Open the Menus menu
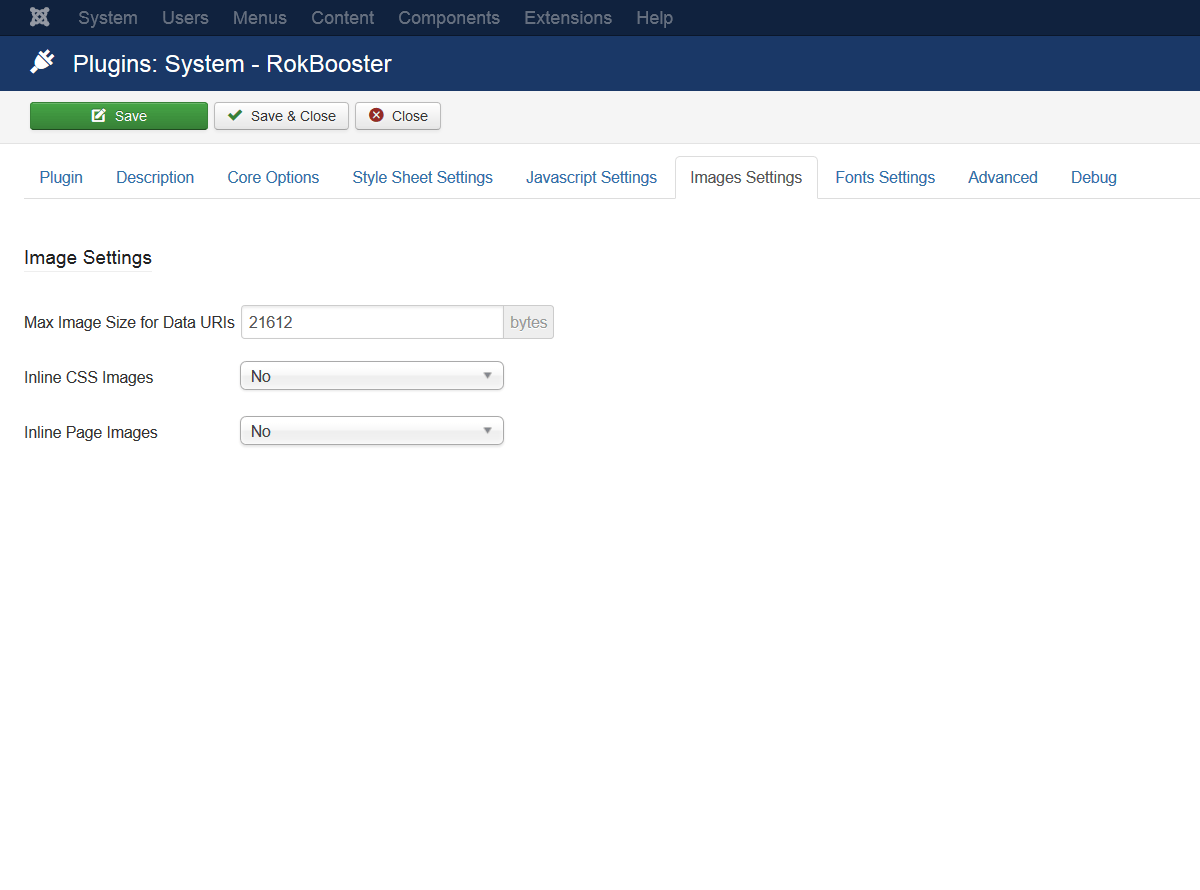This screenshot has width=1200, height=890. pyautogui.click(x=260, y=18)
